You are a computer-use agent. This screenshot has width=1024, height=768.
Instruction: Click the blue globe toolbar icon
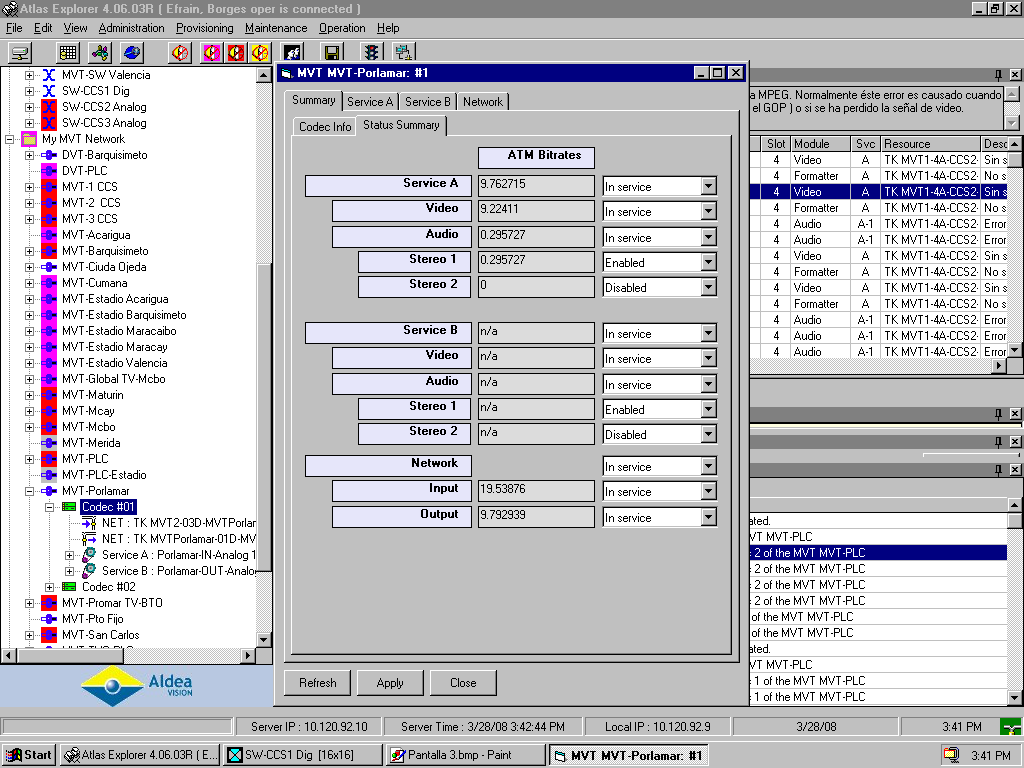[x=132, y=53]
